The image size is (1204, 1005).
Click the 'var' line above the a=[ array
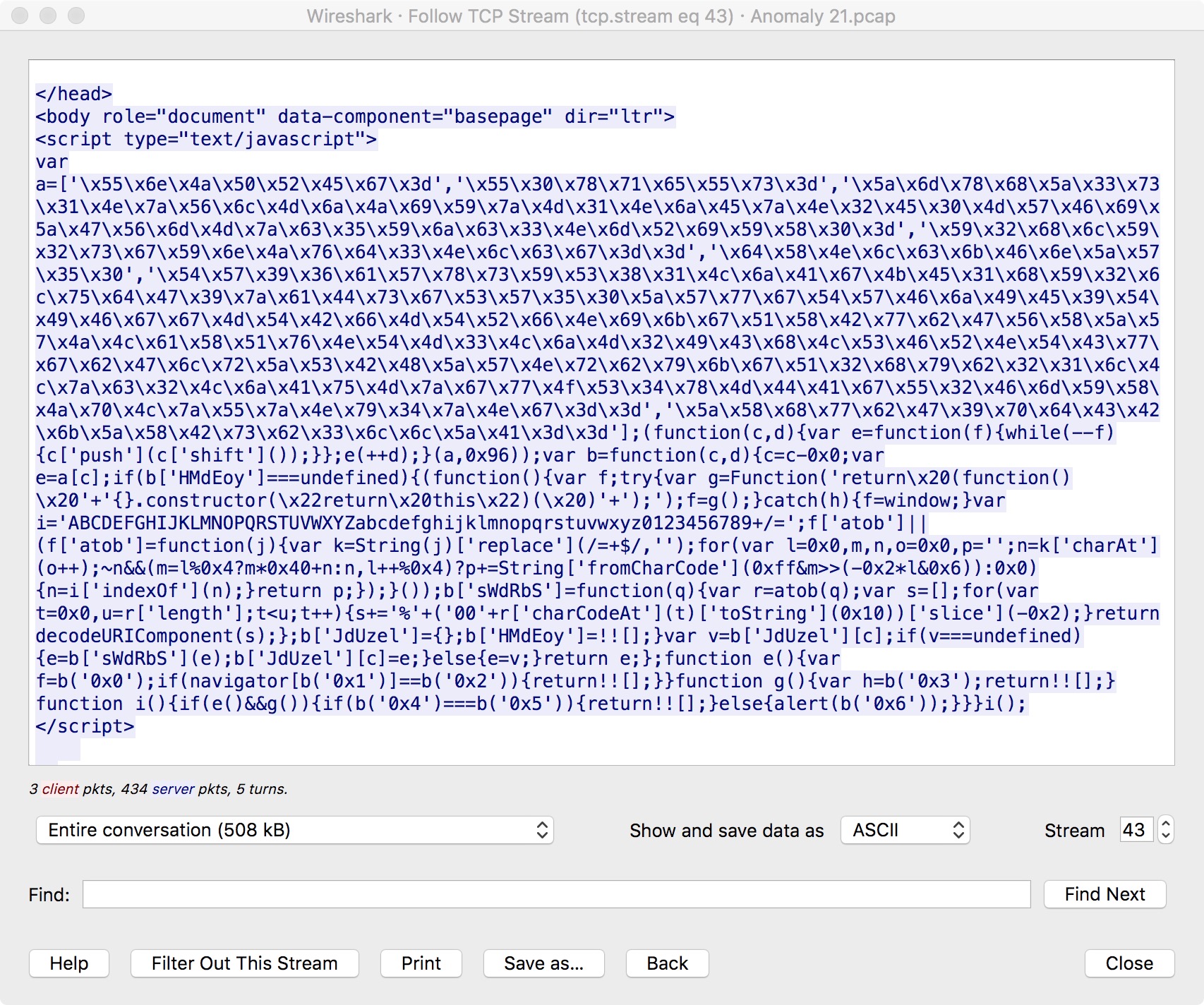52,162
